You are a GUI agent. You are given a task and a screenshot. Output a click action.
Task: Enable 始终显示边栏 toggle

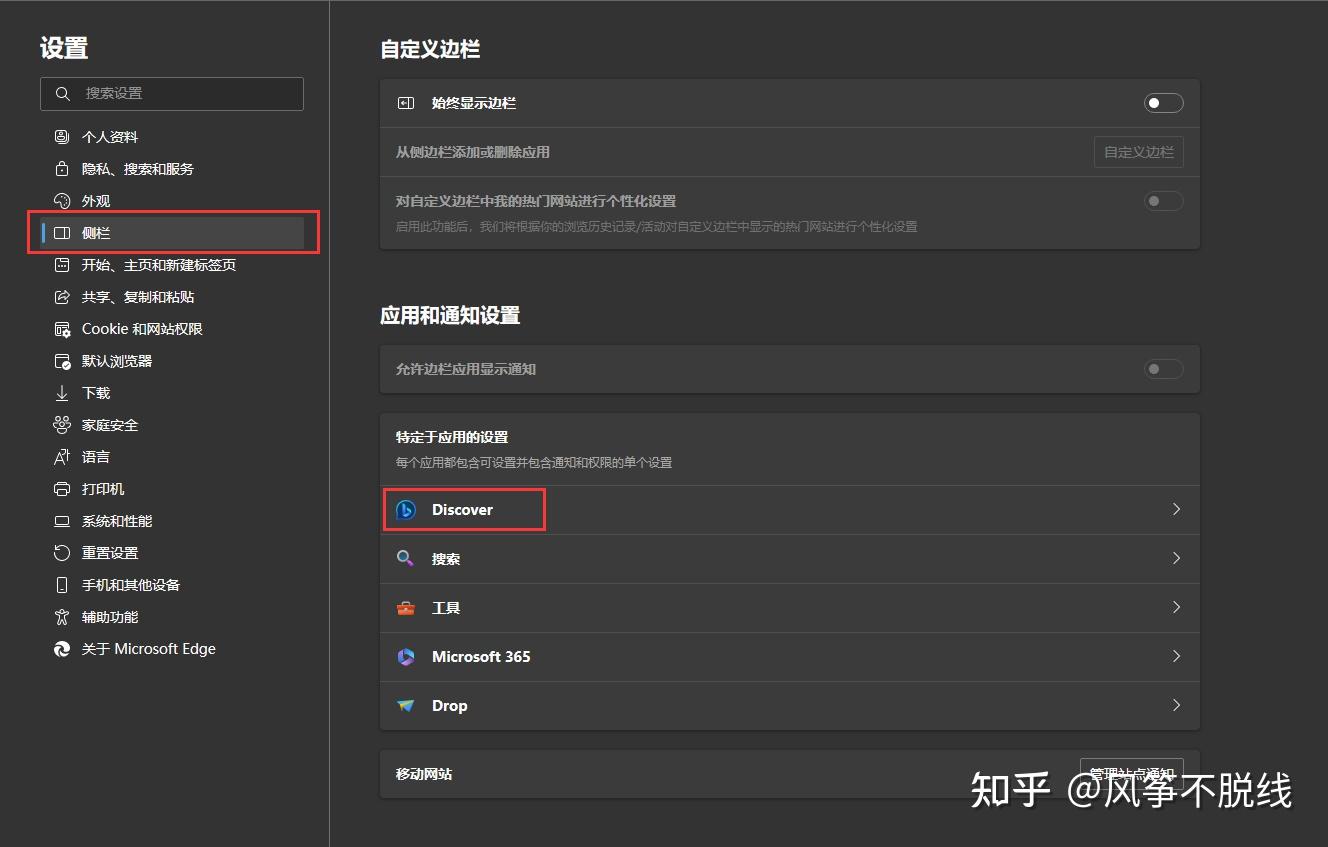(1163, 102)
